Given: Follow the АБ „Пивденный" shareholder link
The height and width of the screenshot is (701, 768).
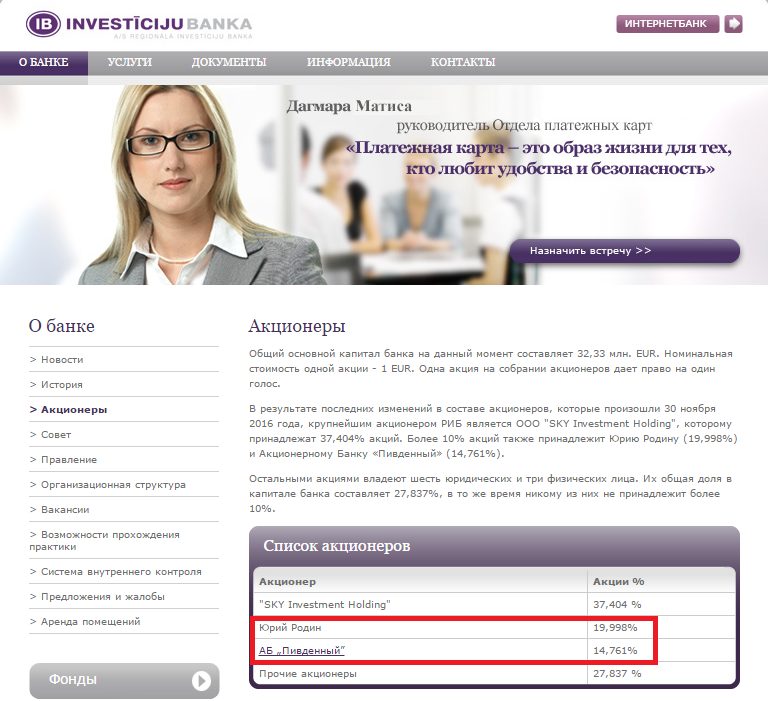Looking at the screenshot, I should 302,650.
